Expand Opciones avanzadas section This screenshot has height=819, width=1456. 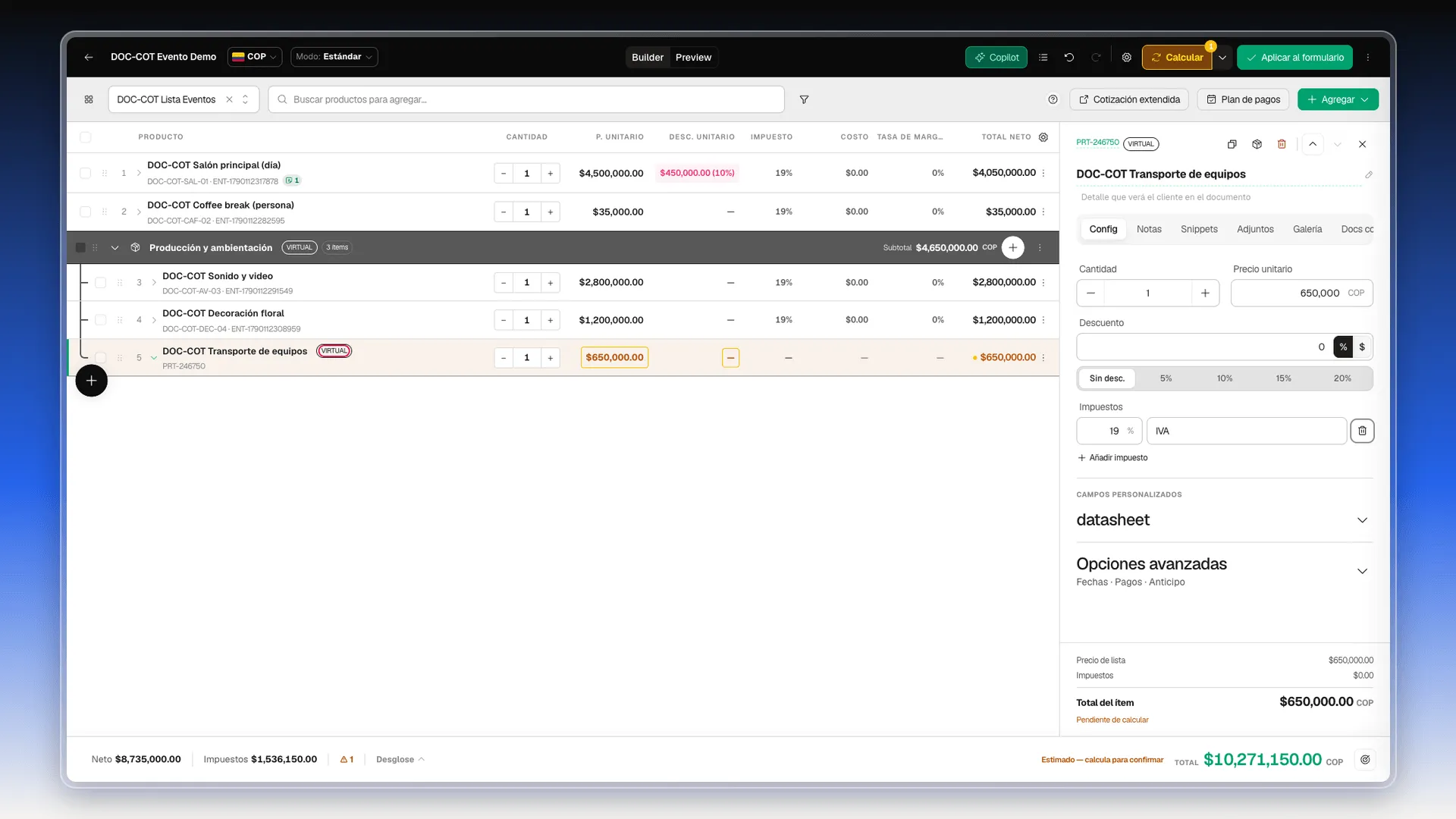pyautogui.click(x=1362, y=571)
